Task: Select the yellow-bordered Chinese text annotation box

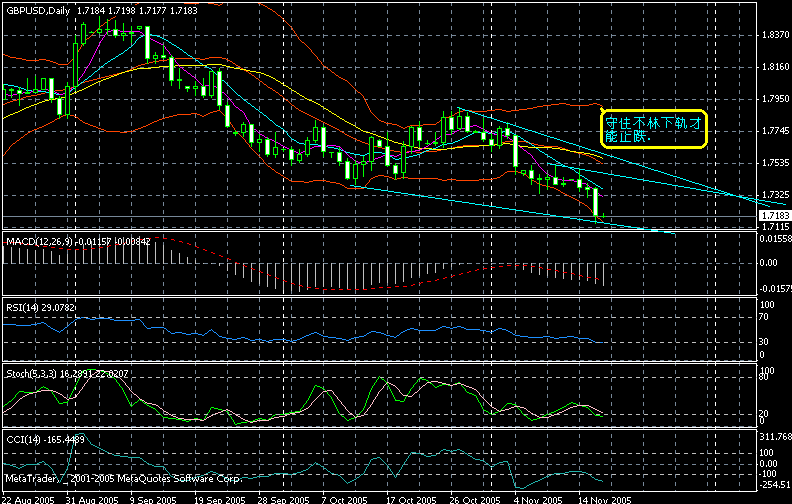Action: coord(654,129)
